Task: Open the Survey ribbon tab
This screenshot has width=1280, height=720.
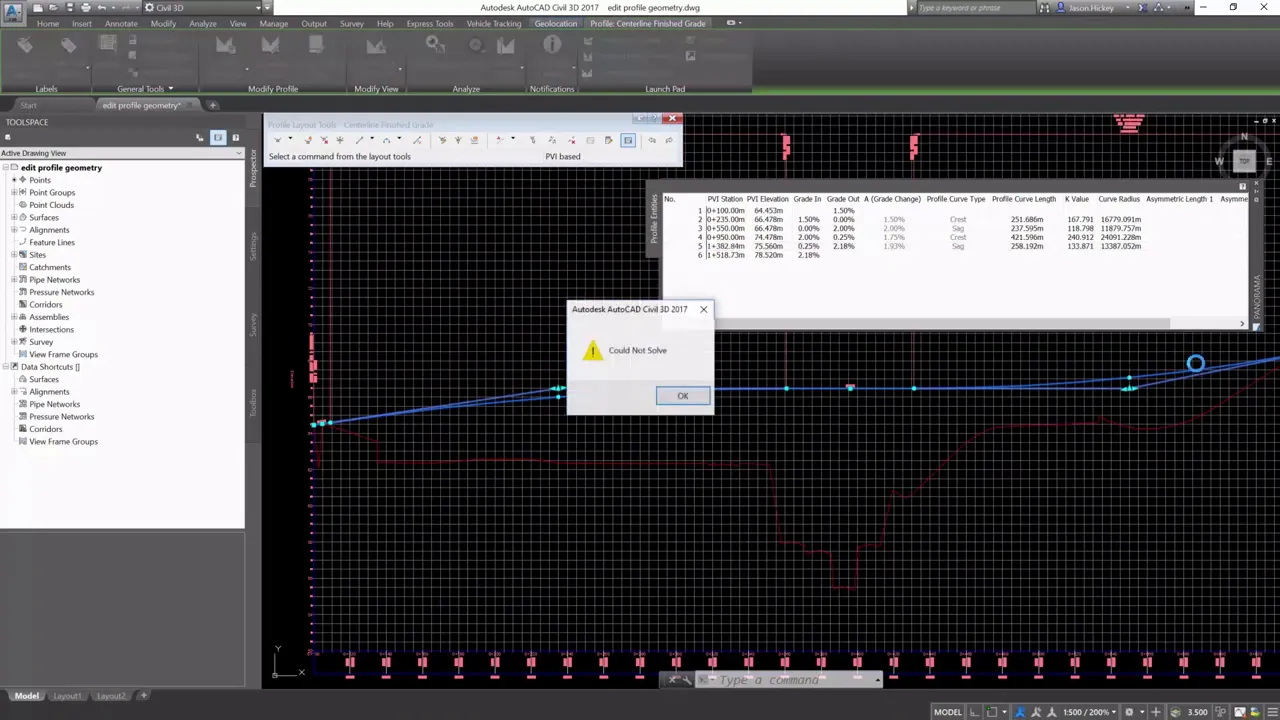Action: click(351, 23)
